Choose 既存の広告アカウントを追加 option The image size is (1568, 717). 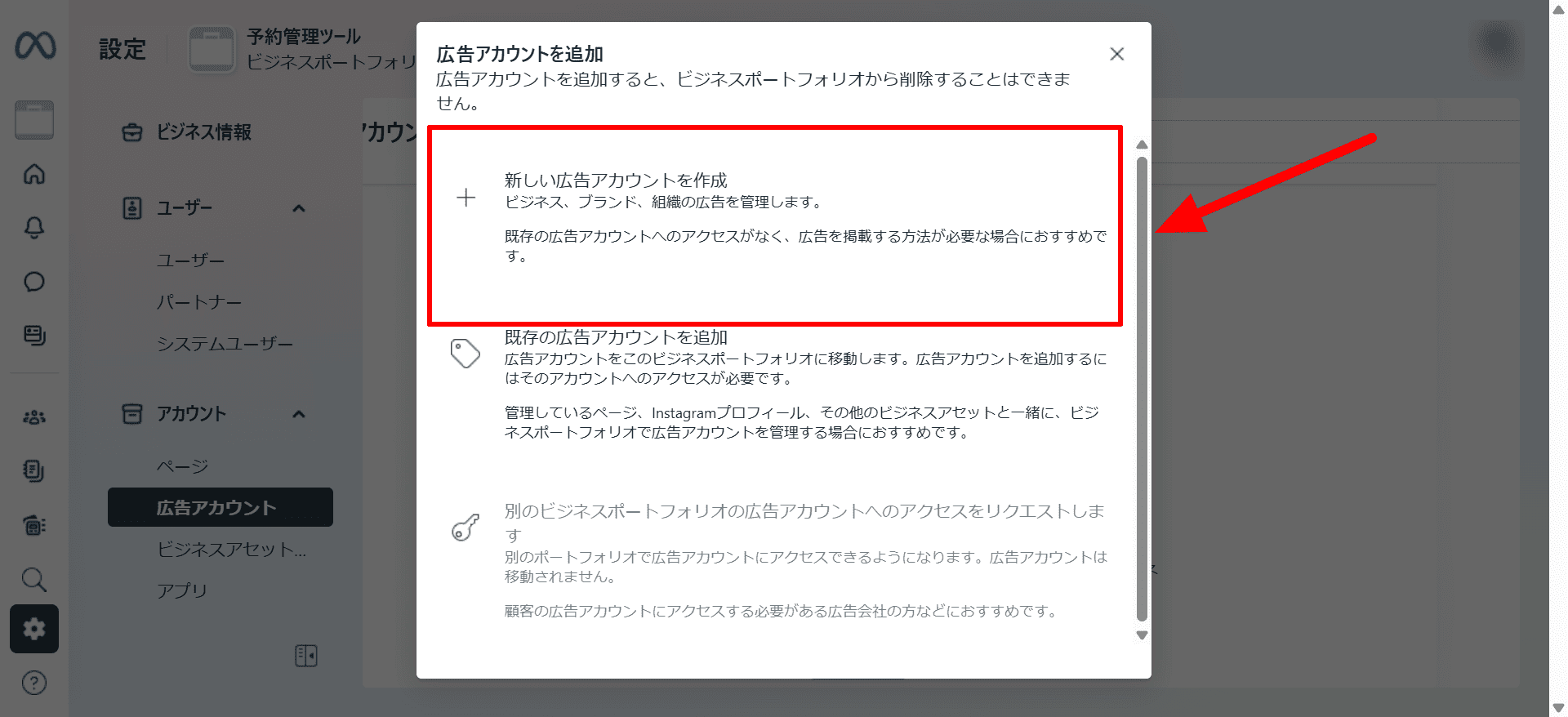coord(774,385)
